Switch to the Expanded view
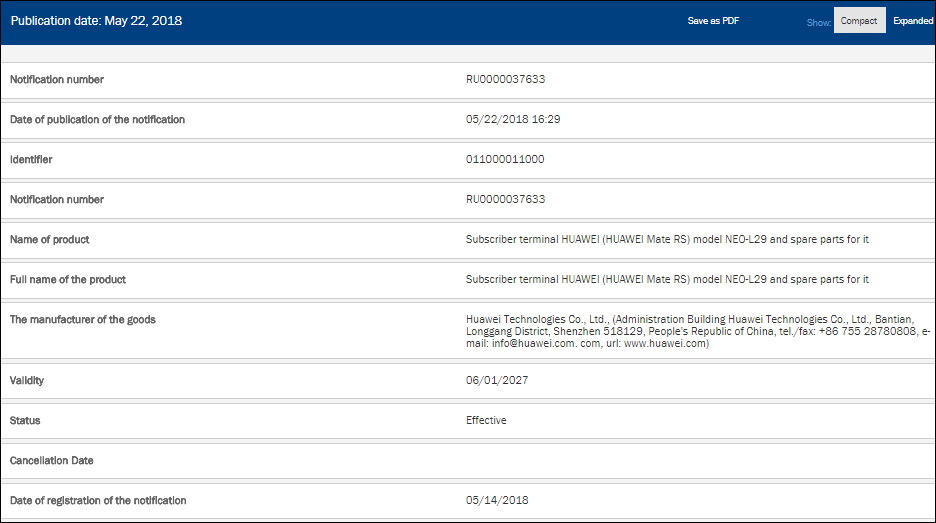The width and height of the screenshot is (936, 523). tap(912, 21)
